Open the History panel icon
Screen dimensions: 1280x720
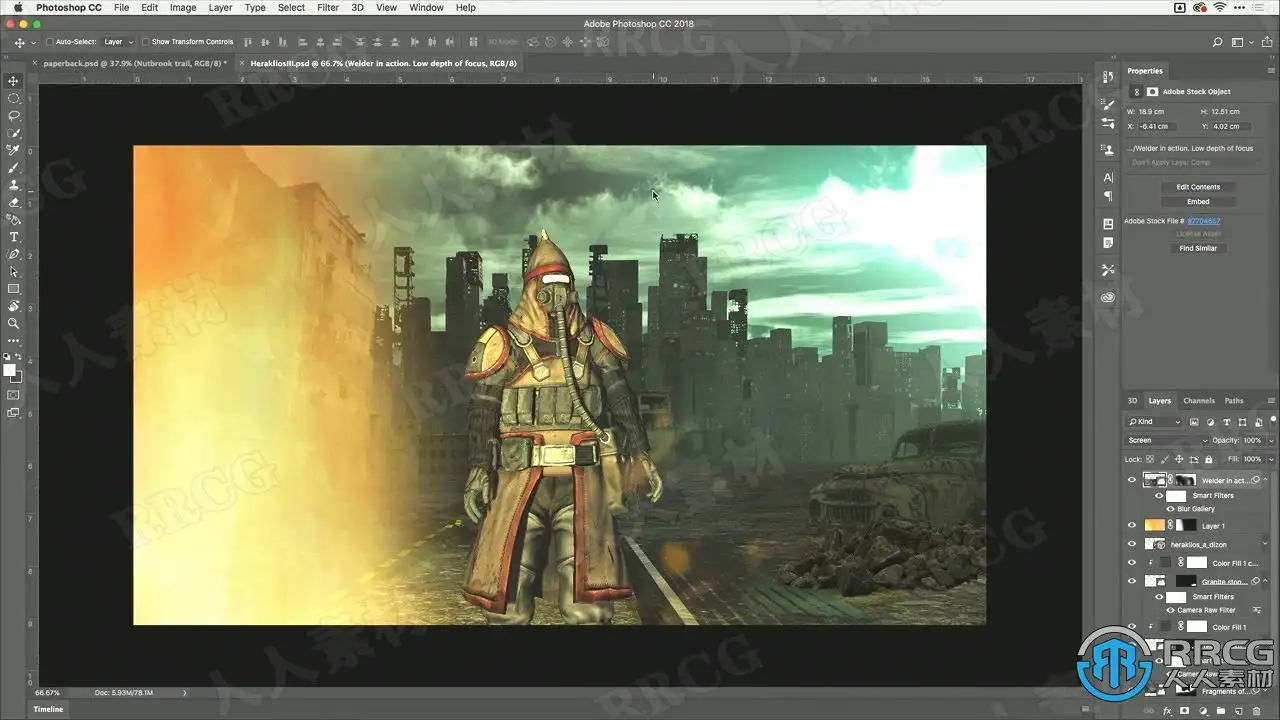pyautogui.click(x=1108, y=78)
